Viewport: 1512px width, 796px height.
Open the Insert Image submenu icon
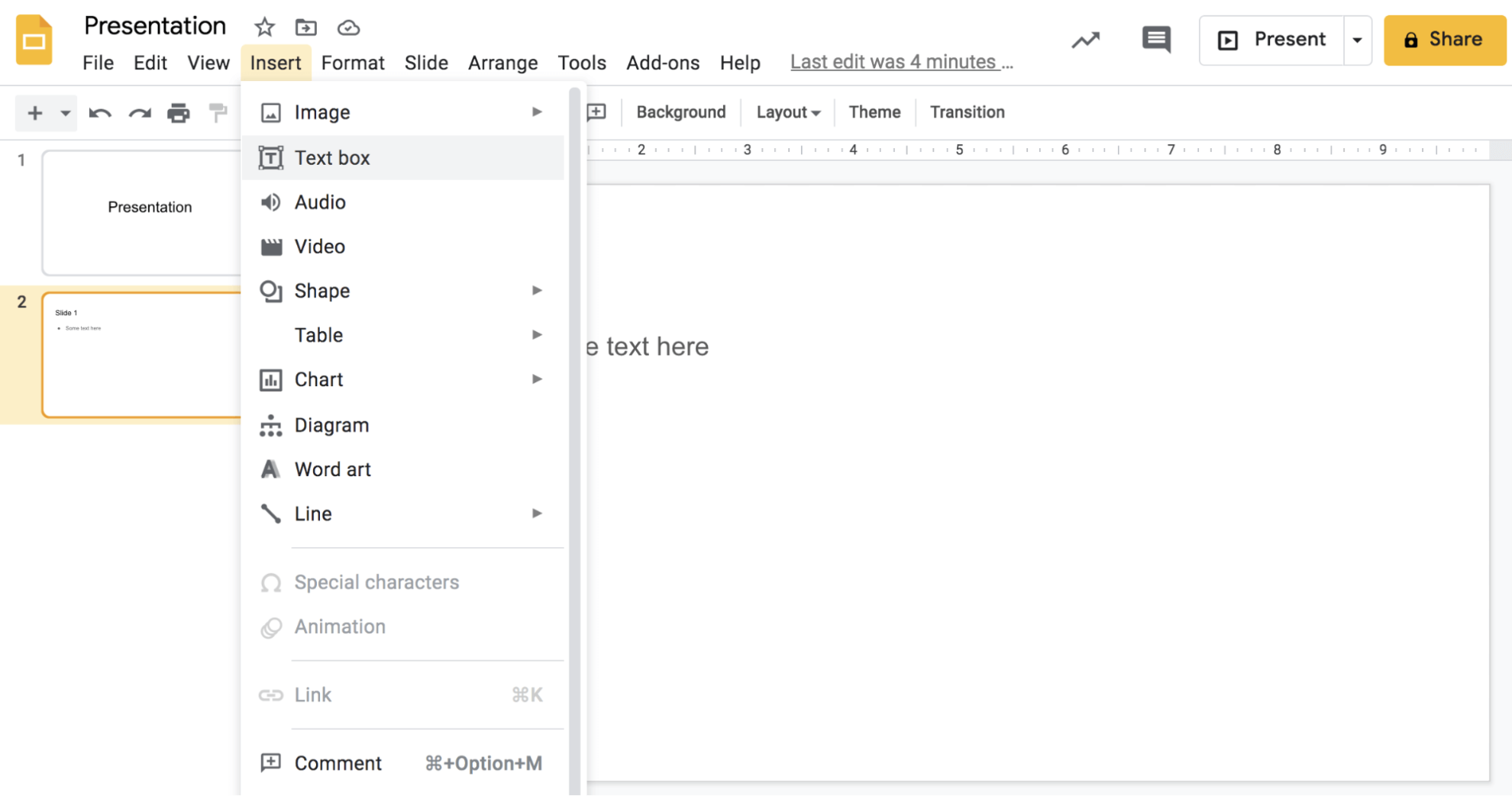537,111
